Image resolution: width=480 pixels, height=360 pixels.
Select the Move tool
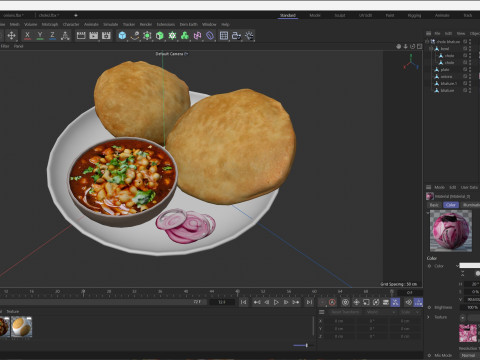pos(11,36)
